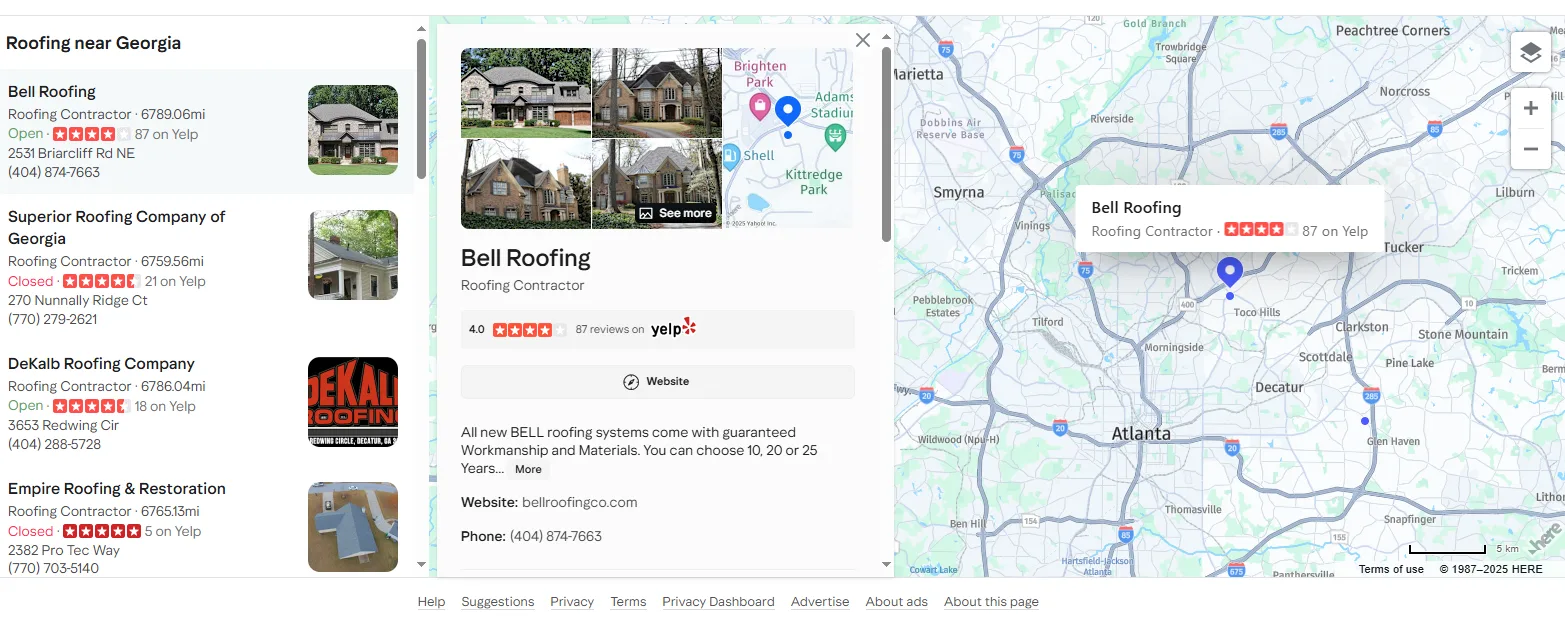Open bellroofingco.com website link
The height and width of the screenshot is (621, 1565).
[x=579, y=502]
